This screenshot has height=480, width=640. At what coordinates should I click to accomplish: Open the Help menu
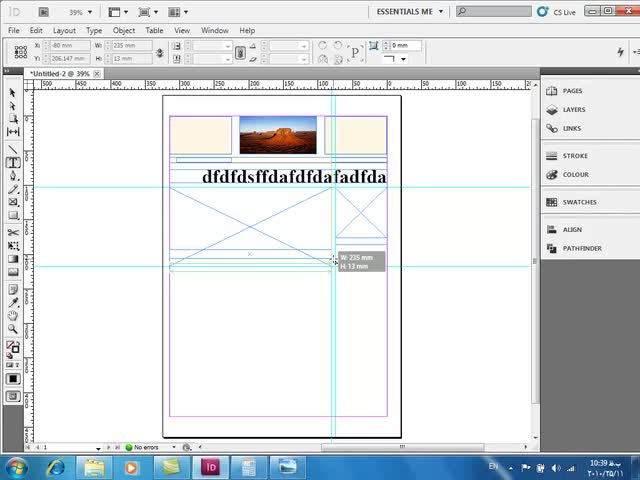pos(247,30)
